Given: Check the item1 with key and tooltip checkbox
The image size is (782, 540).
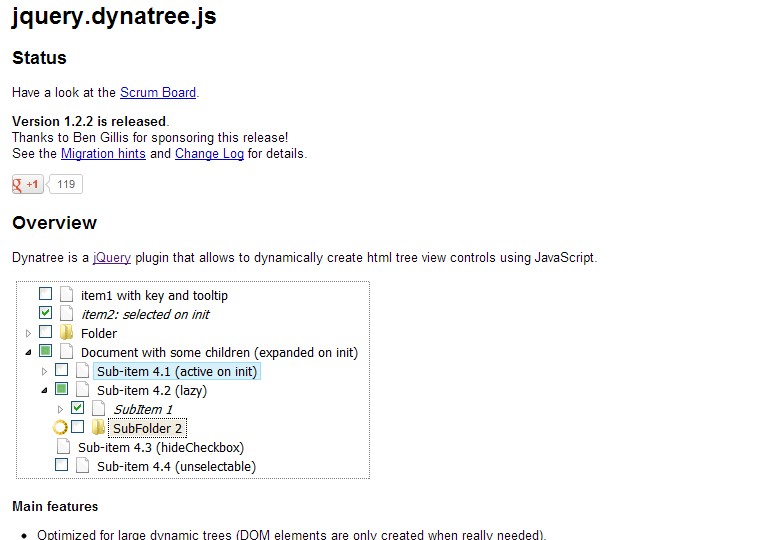Looking at the screenshot, I should coord(45,295).
